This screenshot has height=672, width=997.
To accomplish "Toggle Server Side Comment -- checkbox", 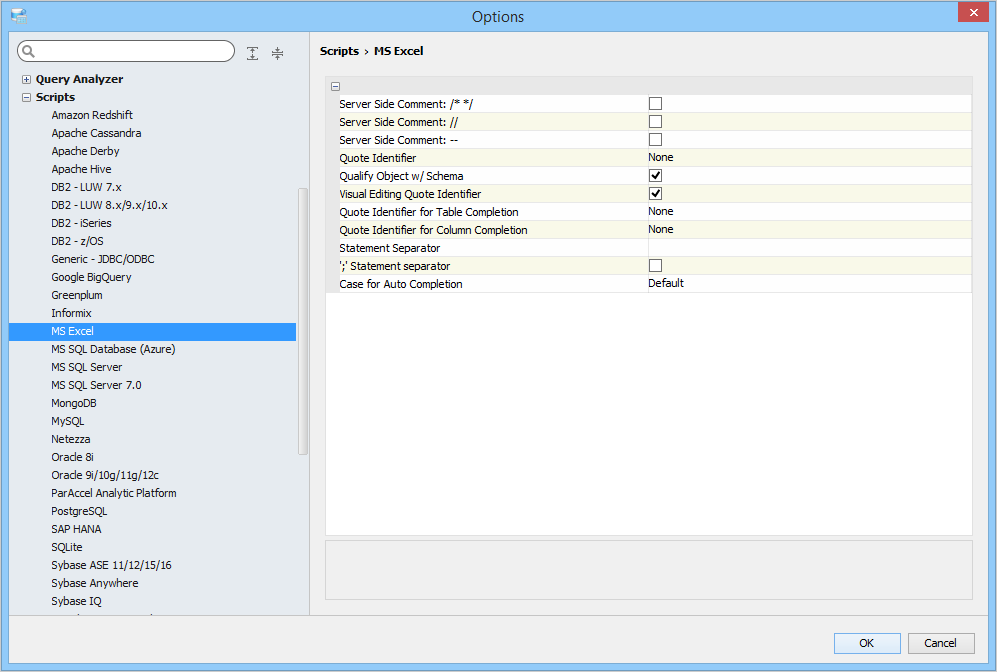I will (655, 139).
